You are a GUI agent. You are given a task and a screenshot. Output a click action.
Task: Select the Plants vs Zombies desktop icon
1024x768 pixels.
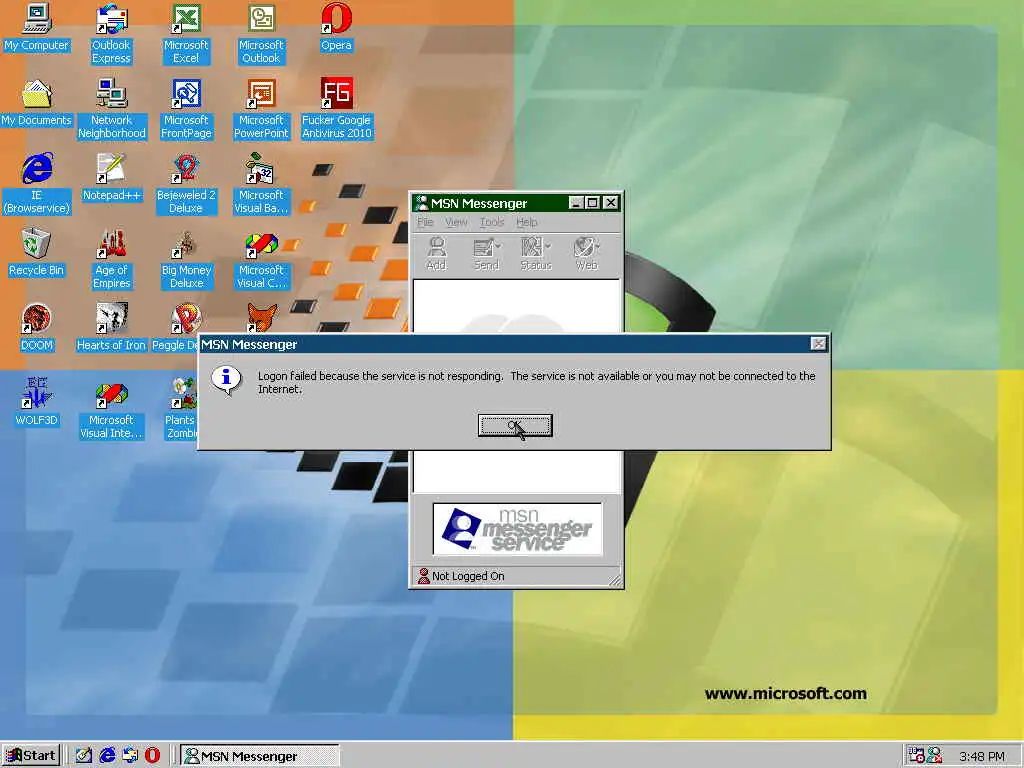[x=181, y=409]
